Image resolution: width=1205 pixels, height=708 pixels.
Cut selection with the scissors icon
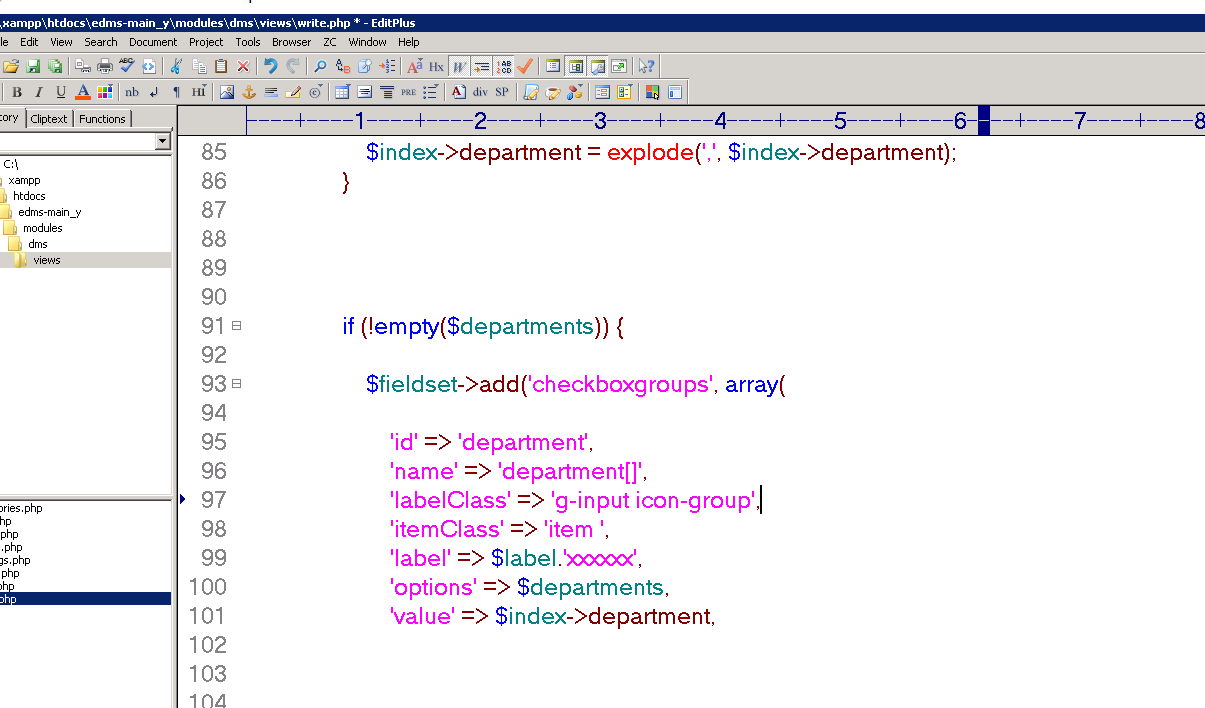click(x=175, y=66)
